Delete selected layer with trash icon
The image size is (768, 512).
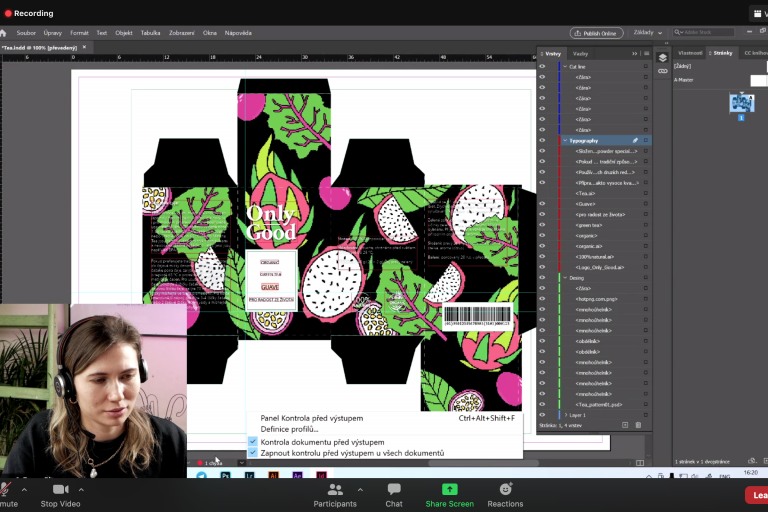[x=638, y=425]
